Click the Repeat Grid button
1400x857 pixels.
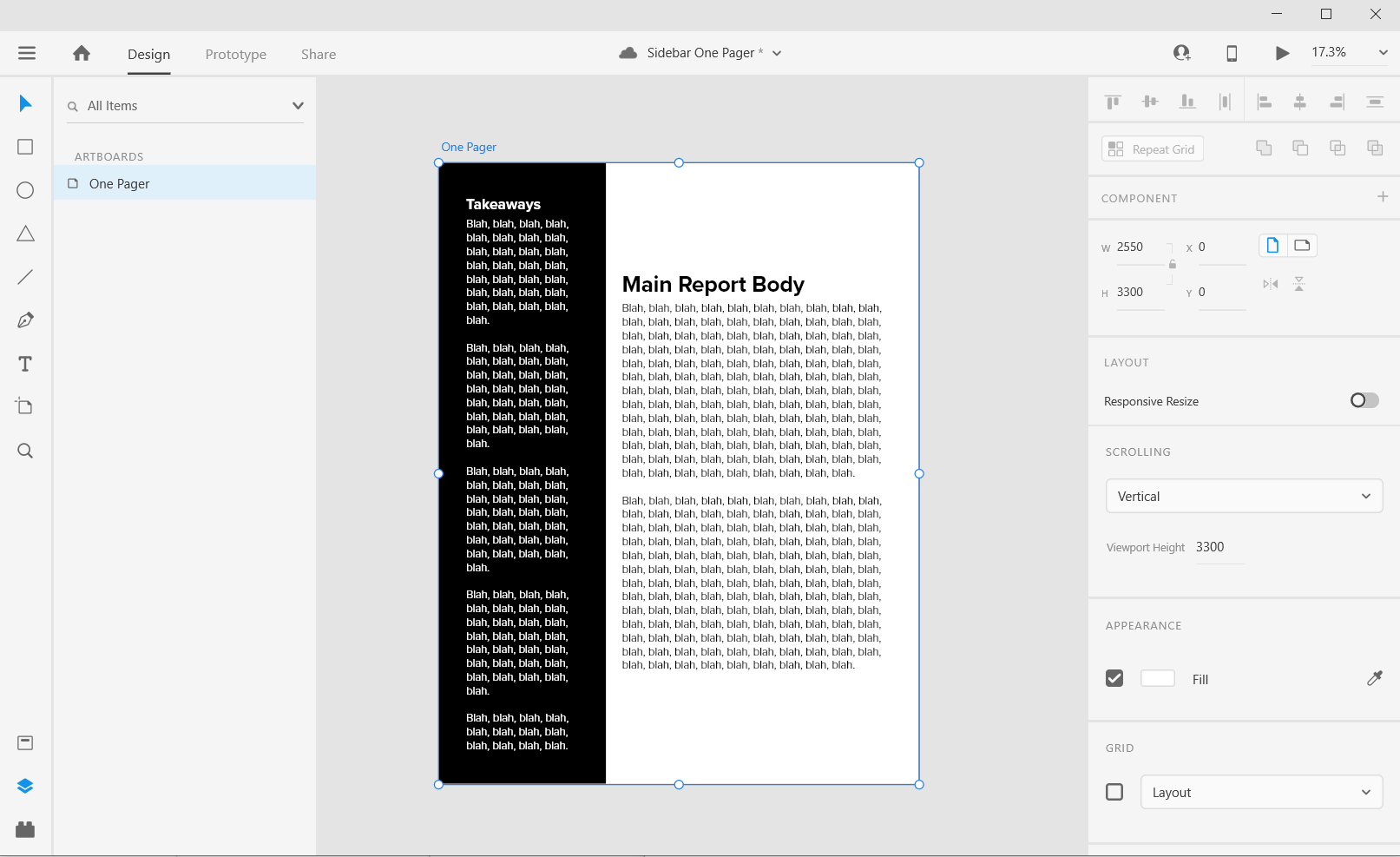(1152, 148)
